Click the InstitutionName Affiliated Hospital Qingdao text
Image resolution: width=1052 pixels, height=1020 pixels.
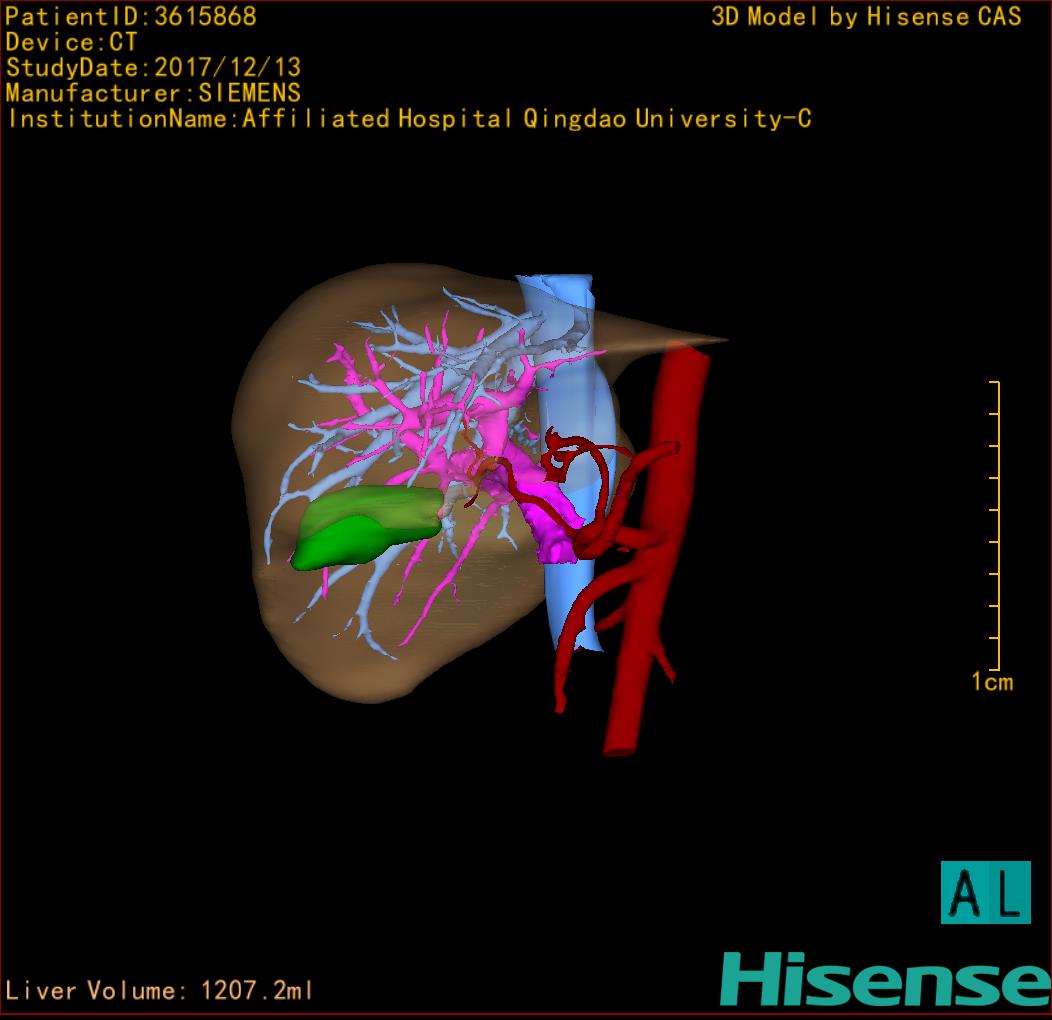click(x=409, y=119)
